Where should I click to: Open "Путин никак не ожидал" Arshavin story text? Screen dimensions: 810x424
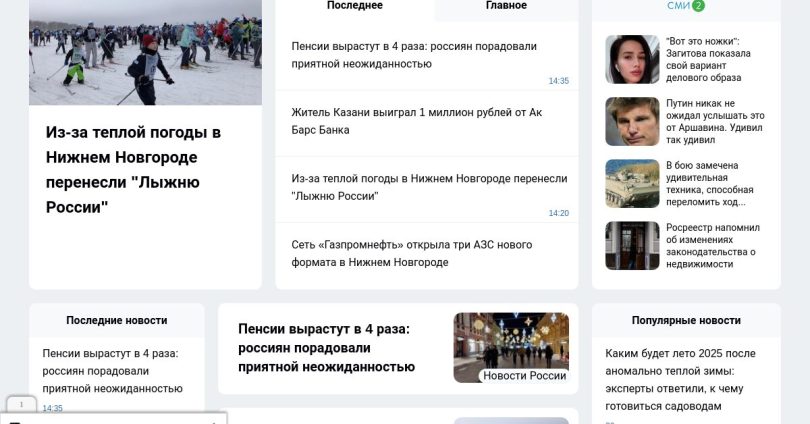(x=715, y=121)
